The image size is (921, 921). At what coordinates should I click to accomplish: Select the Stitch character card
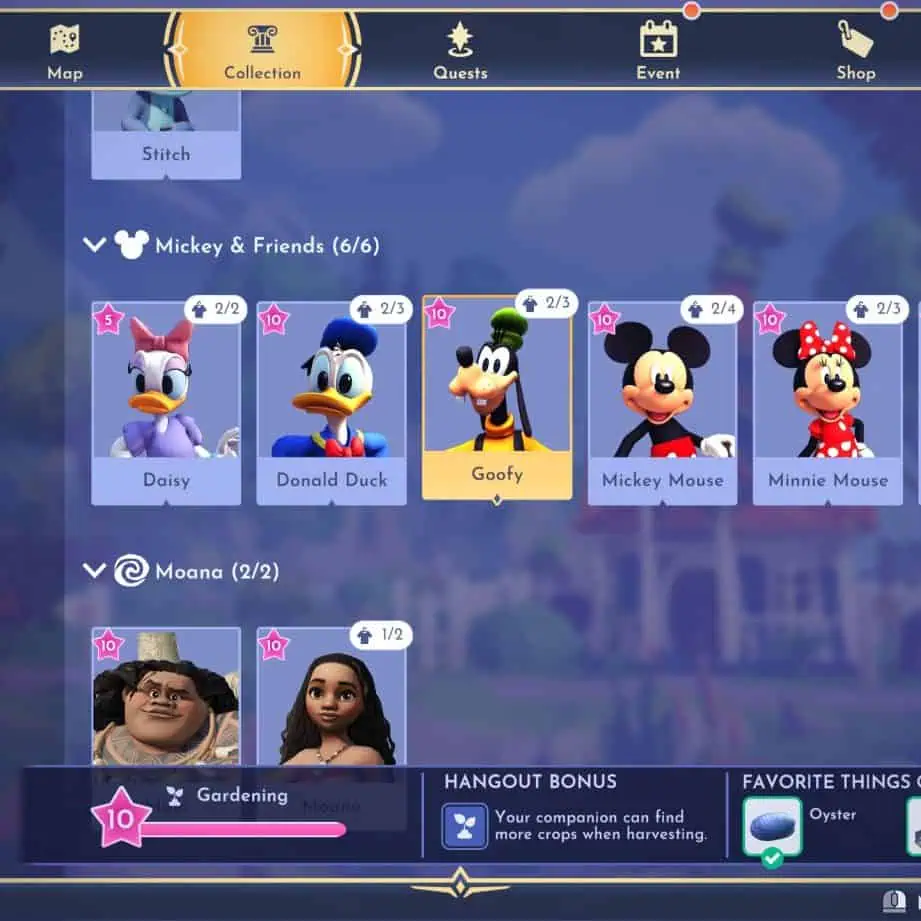click(166, 135)
